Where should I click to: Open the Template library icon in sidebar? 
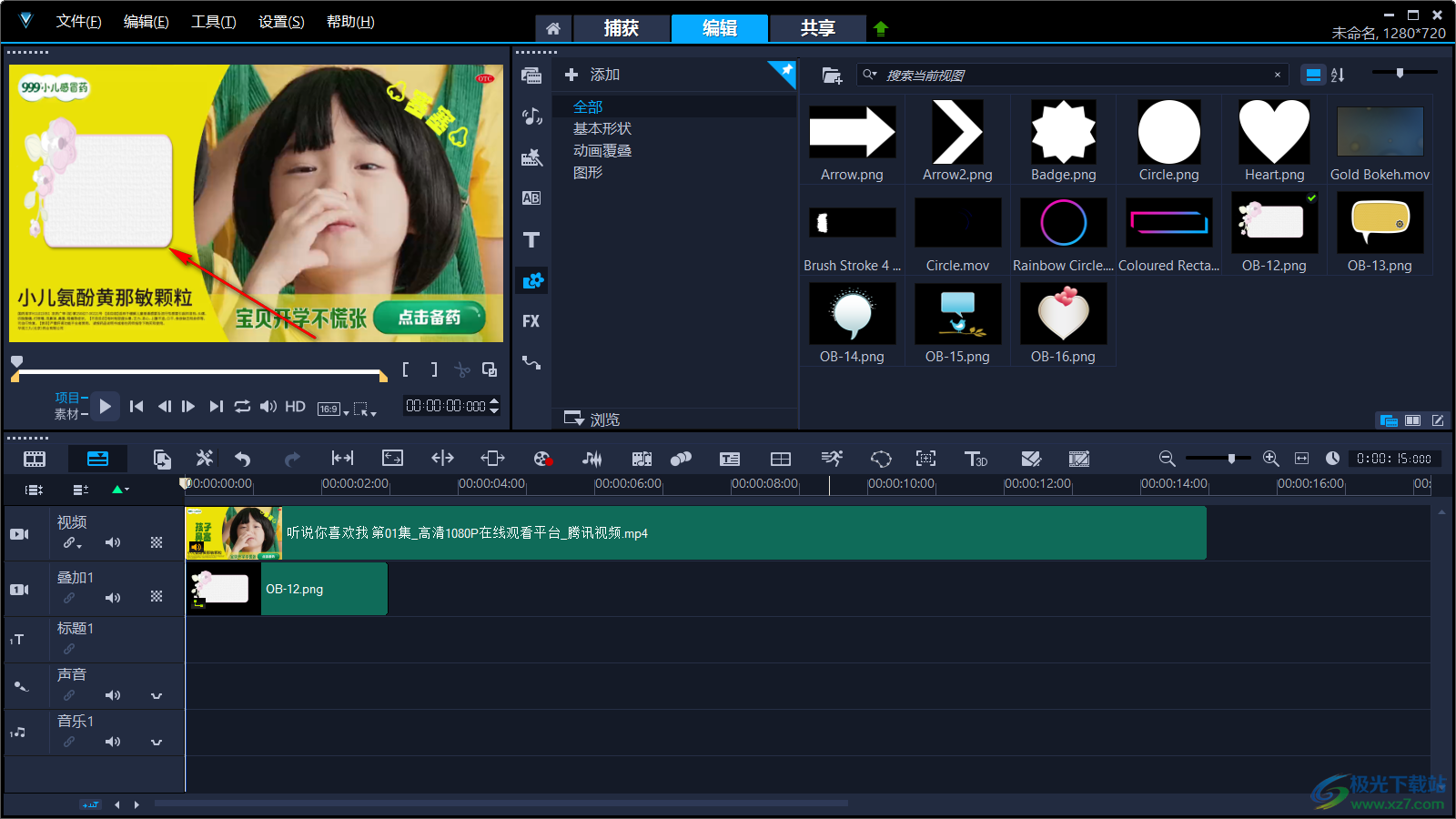(531, 157)
